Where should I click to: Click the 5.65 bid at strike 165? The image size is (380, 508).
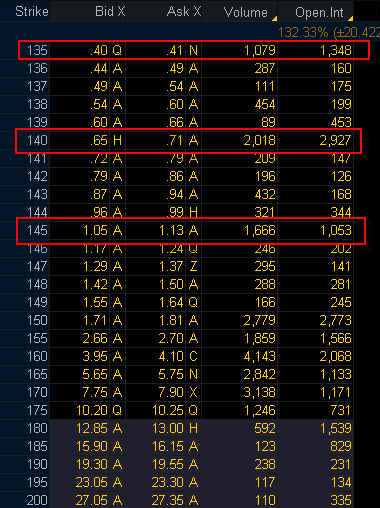pos(95,374)
